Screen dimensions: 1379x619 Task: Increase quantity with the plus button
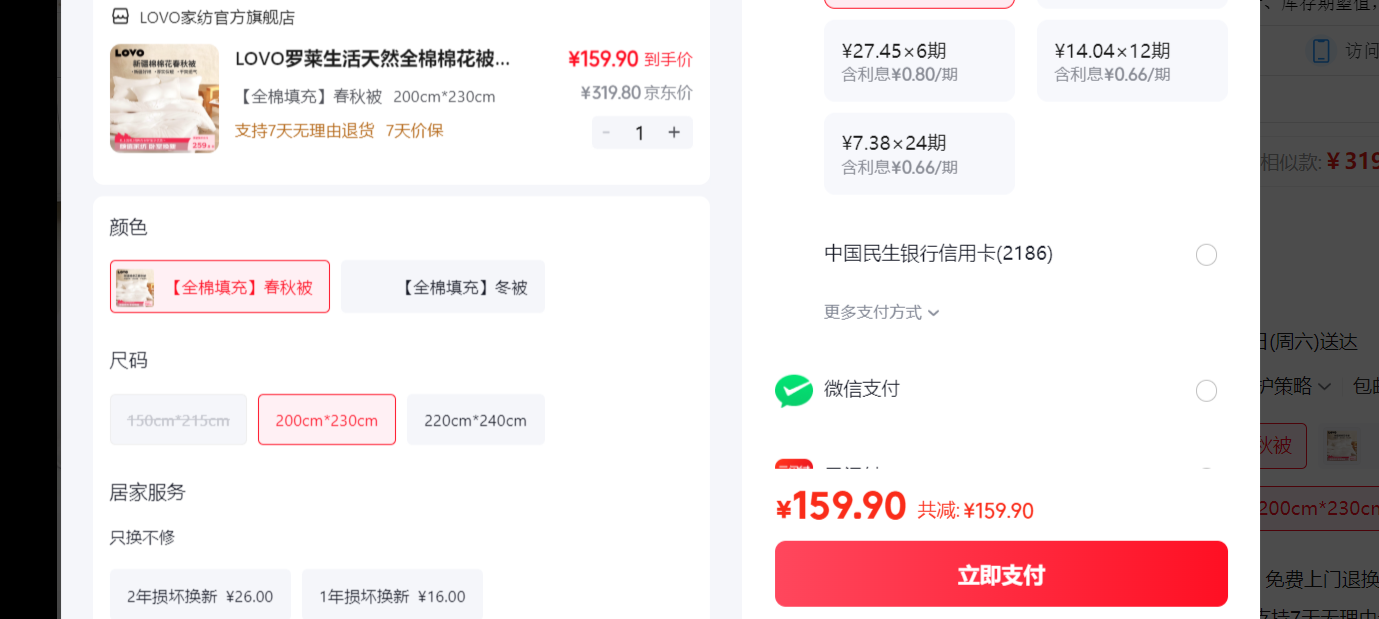[x=674, y=133]
